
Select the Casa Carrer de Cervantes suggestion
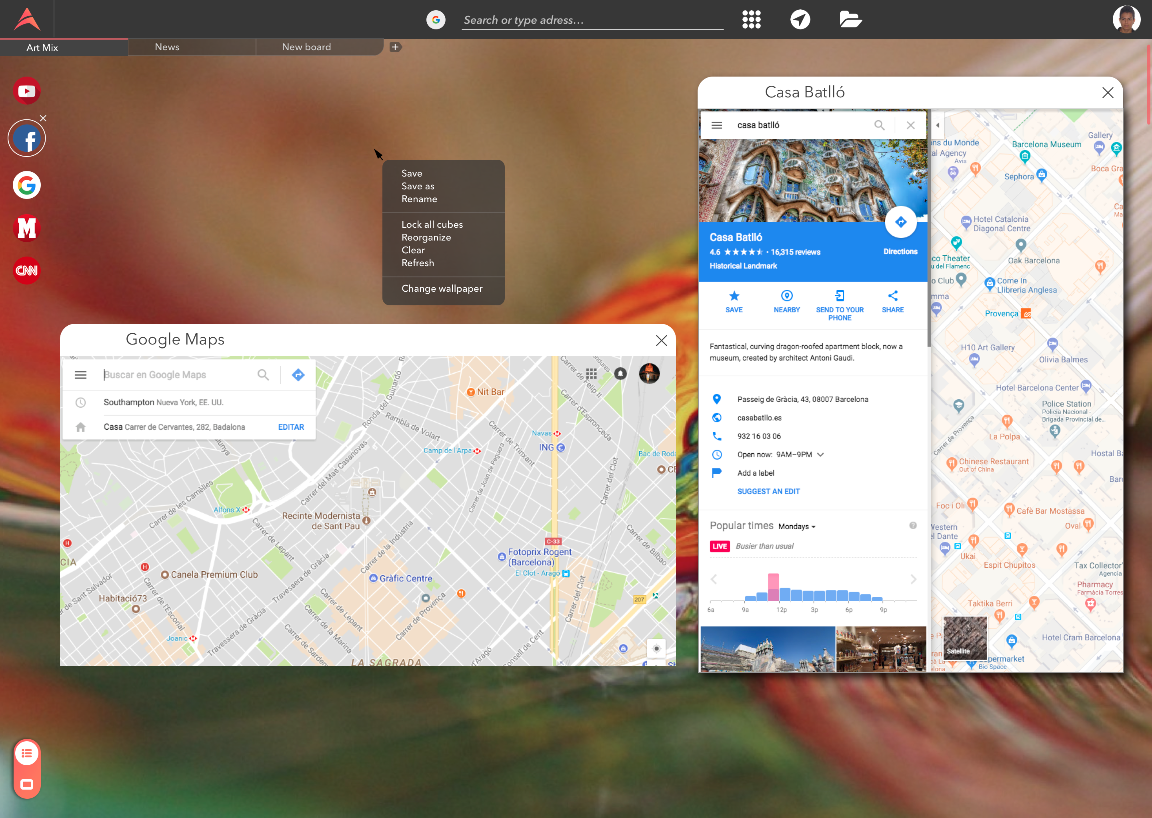point(174,427)
